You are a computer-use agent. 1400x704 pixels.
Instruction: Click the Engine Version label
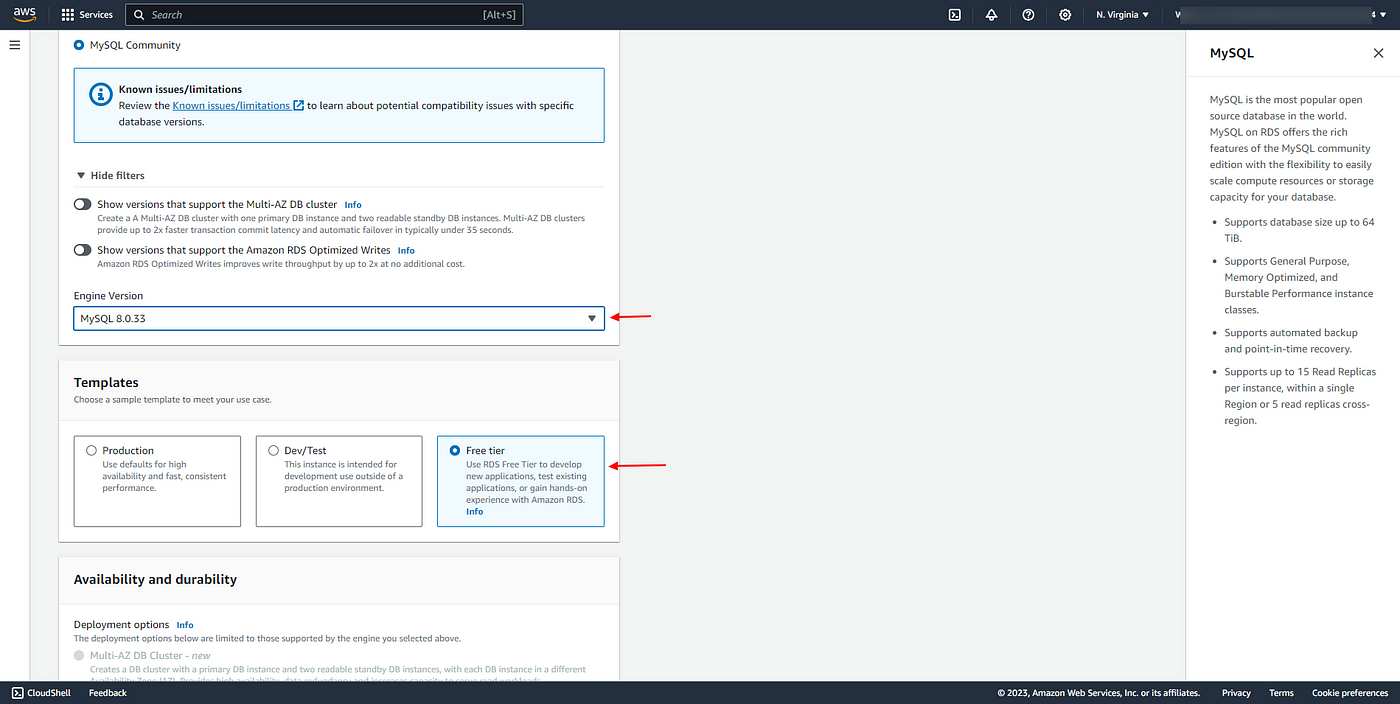pyautogui.click(x=108, y=296)
